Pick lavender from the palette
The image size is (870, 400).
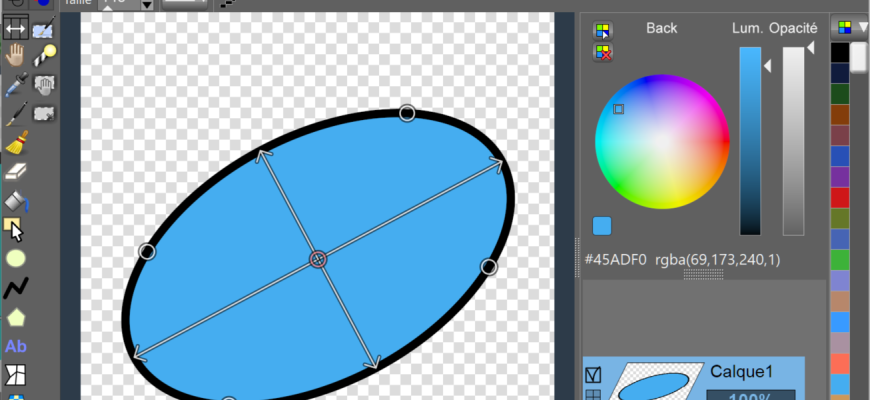click(840, 281)
